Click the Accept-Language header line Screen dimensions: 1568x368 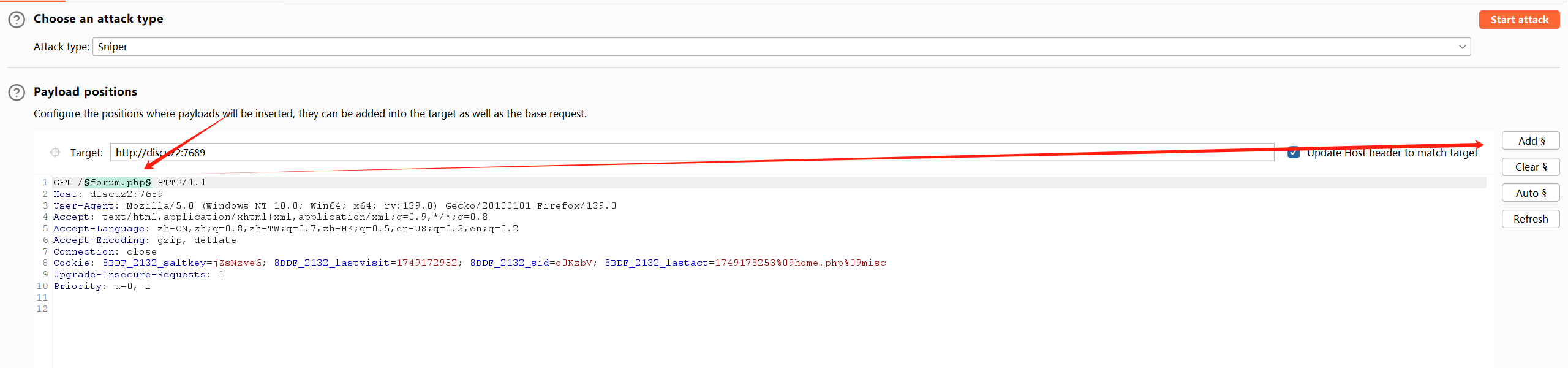[x=286, y=229]
